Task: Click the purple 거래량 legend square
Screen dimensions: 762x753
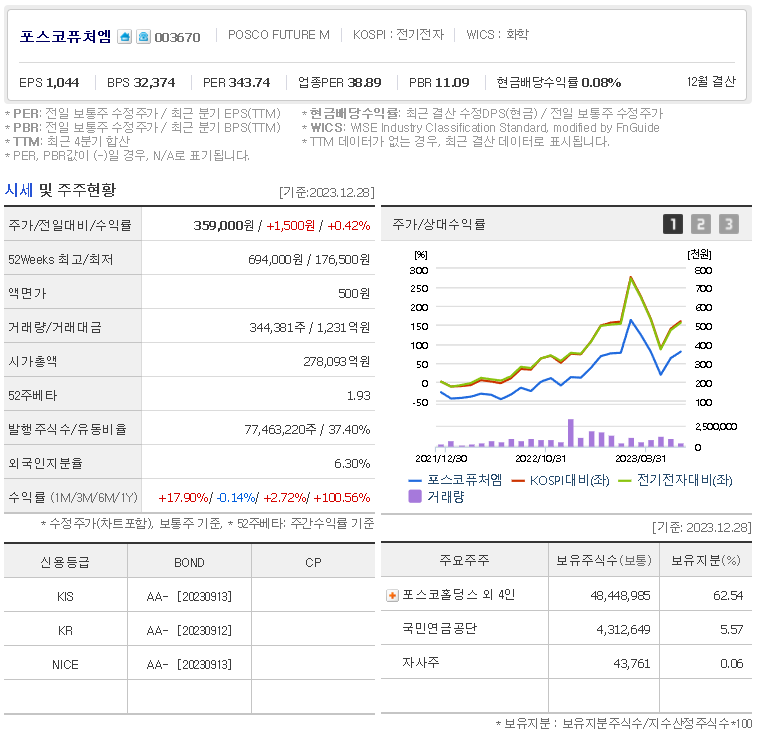Action: (x=415, y=496)
